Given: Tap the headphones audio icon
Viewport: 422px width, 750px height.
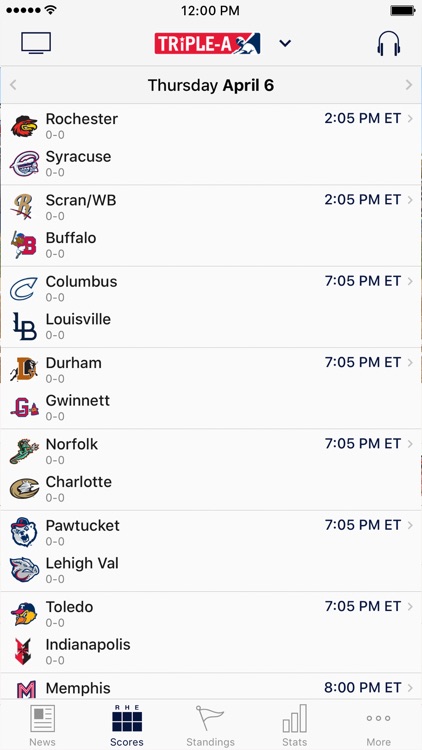Looking at the screenshot, I should [388, 44].
